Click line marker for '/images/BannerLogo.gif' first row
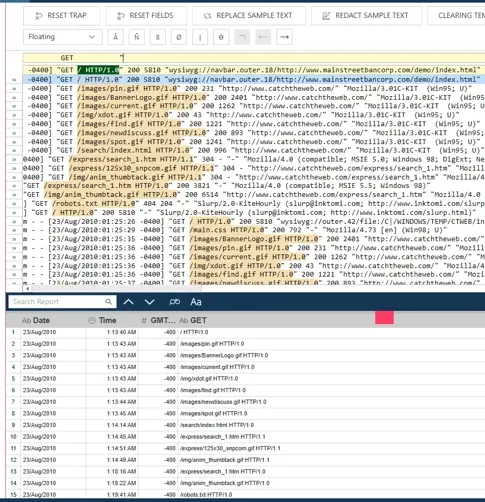This screenshot has height=502, width=485. 14,98
